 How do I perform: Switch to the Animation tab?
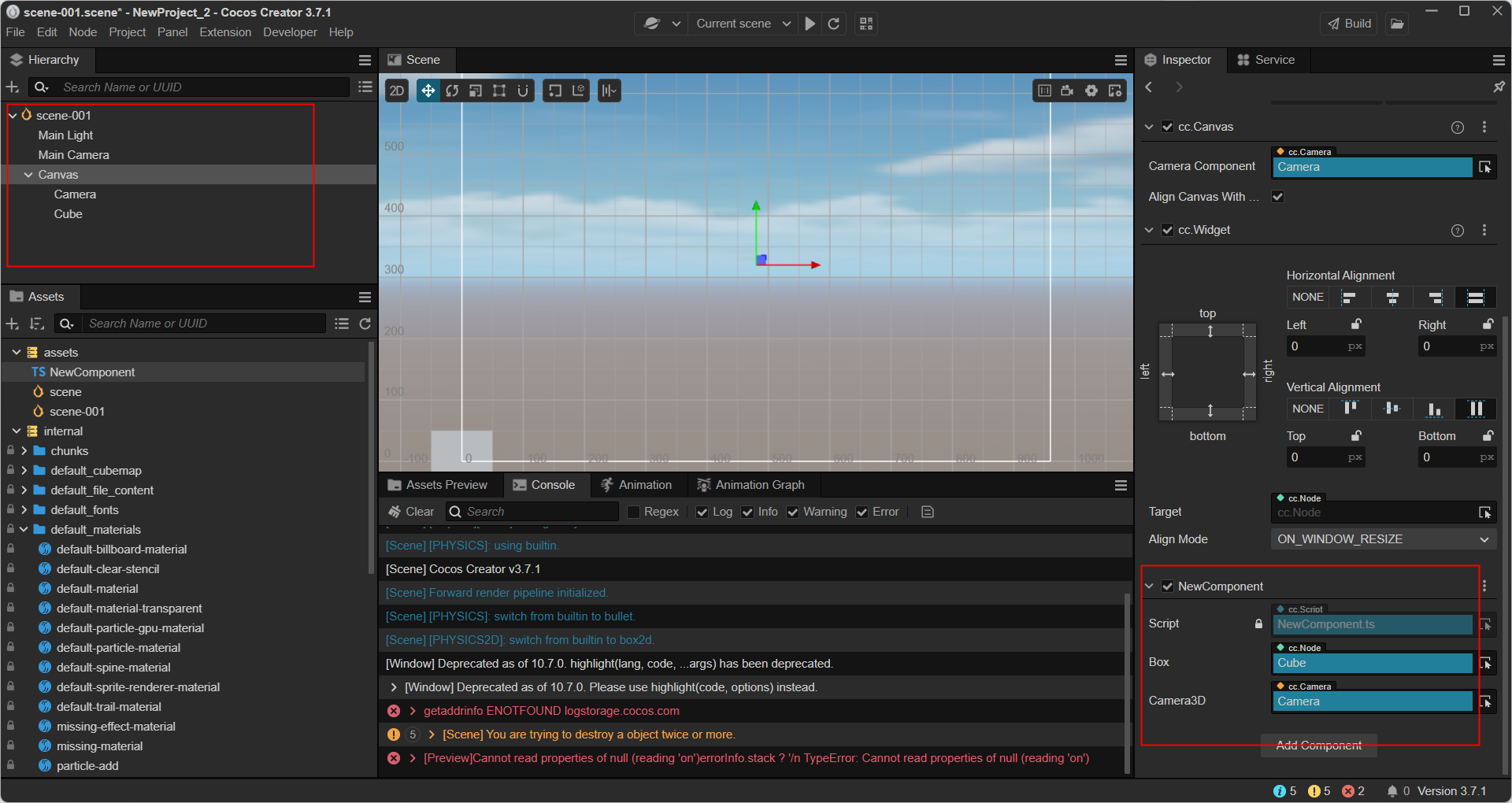pyautogui.click(x=636, y=485)
